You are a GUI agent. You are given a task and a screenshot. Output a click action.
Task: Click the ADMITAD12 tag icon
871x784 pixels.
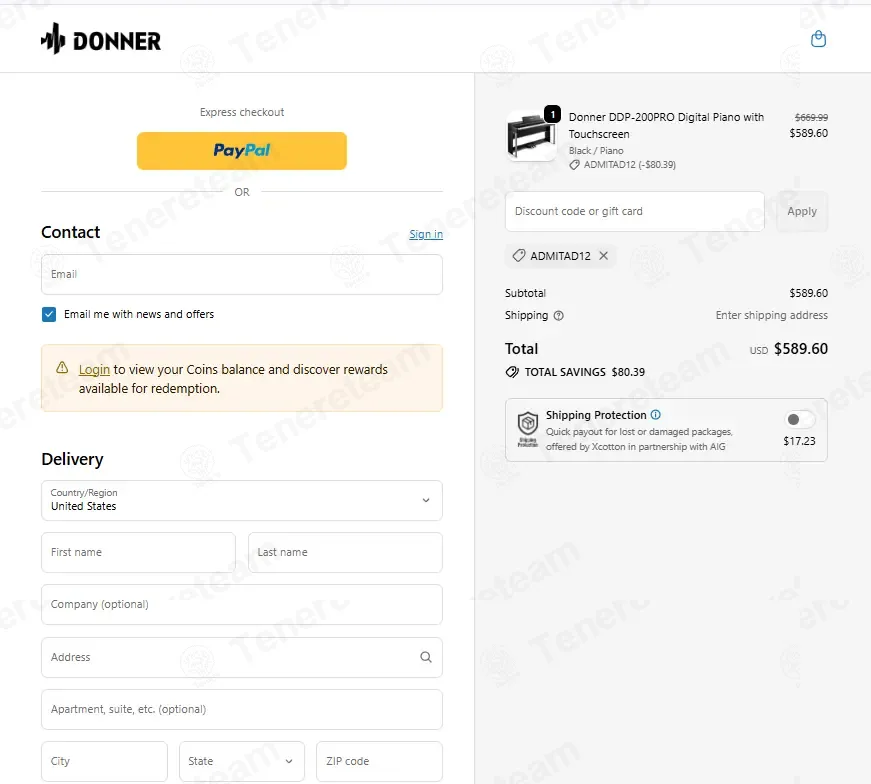coord(519,256)
